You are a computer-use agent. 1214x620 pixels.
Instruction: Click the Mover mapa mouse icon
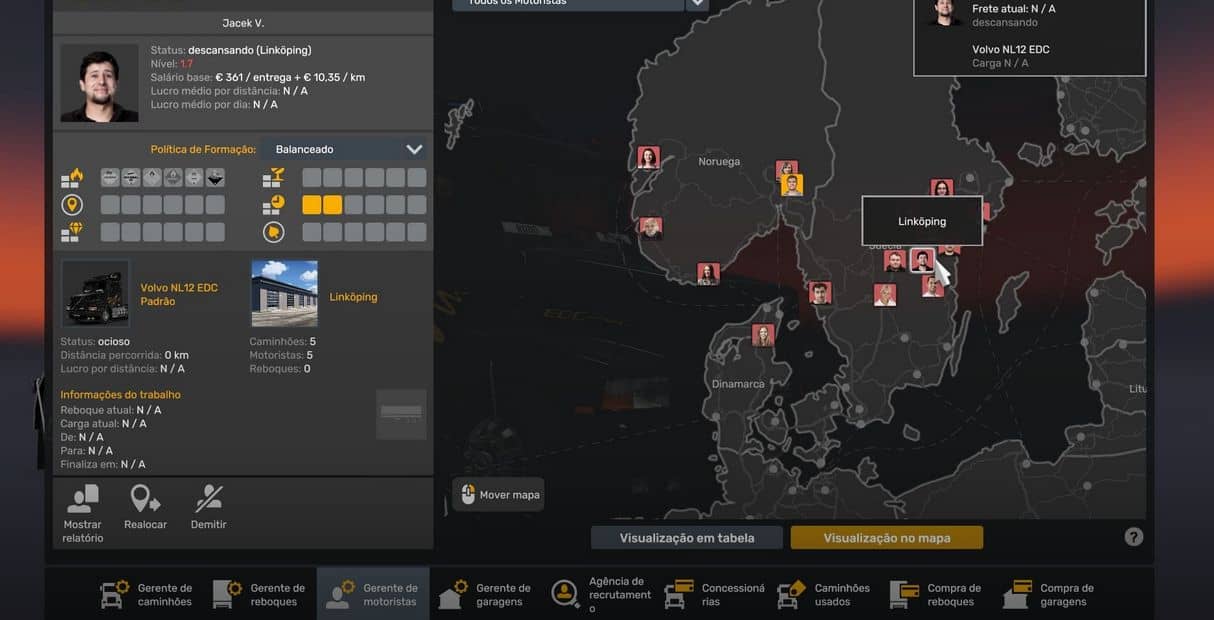[468, 494]
